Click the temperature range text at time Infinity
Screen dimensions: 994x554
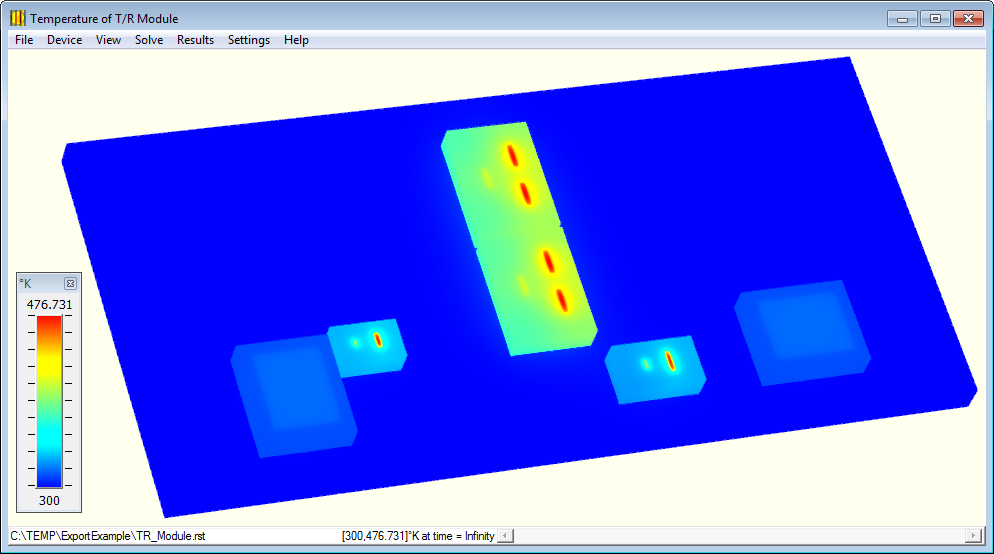(418, 536)
